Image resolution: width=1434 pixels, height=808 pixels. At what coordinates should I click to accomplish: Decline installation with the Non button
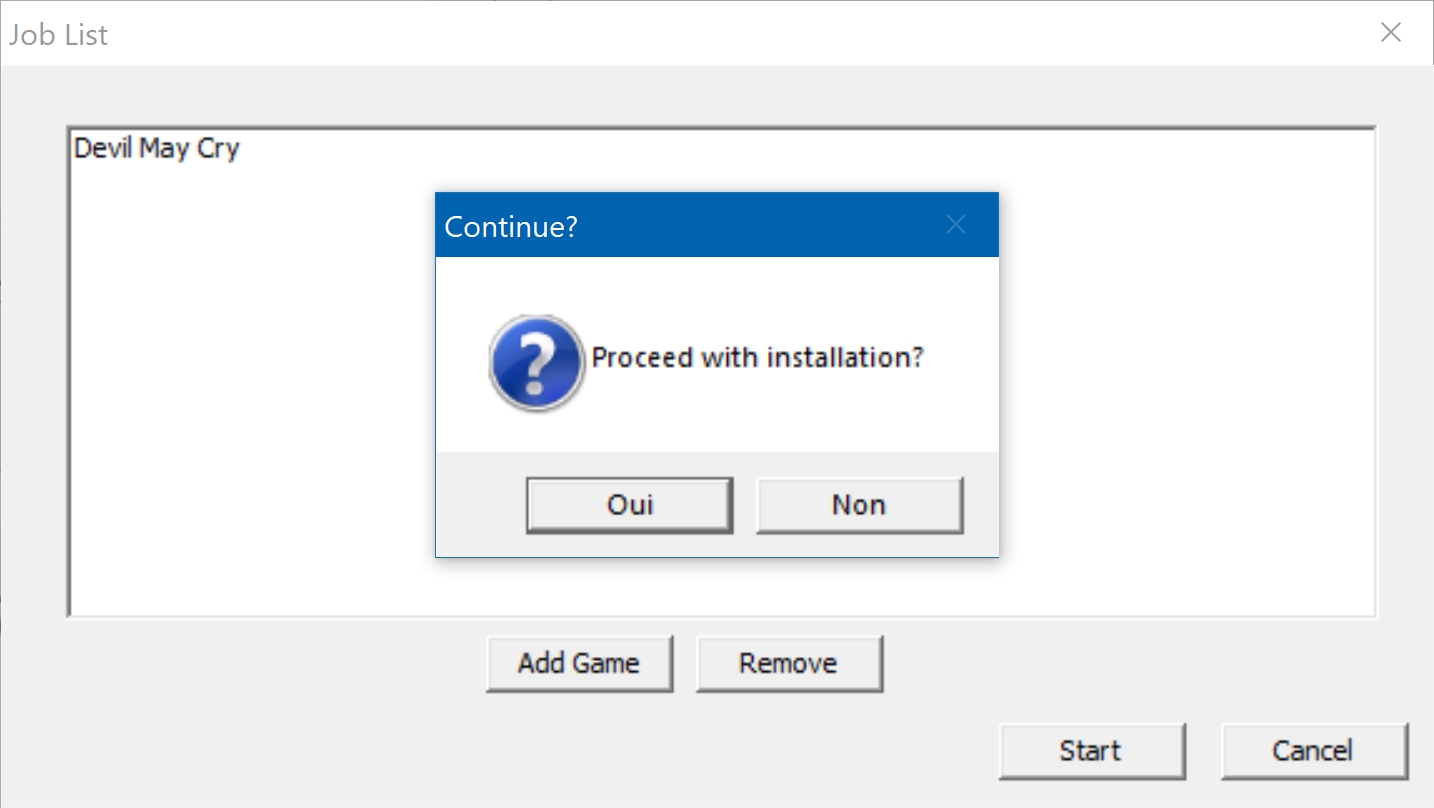[x=859, y=505]
